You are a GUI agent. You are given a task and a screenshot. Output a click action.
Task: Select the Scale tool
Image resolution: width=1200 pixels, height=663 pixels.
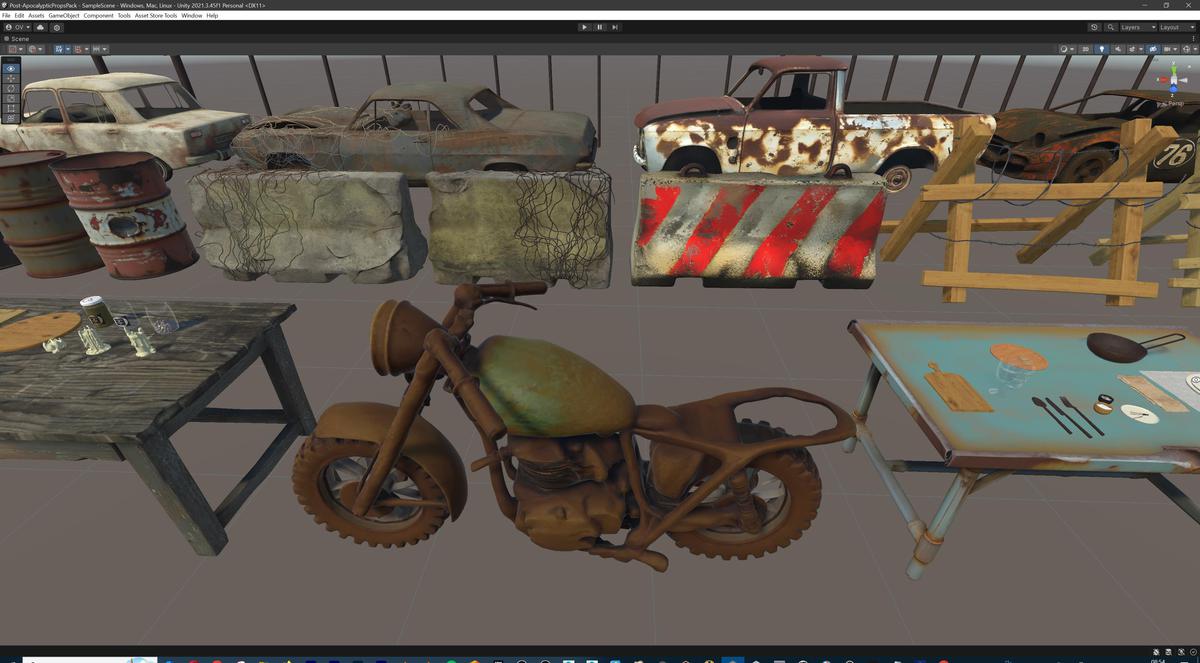click(x=10, y=98)
